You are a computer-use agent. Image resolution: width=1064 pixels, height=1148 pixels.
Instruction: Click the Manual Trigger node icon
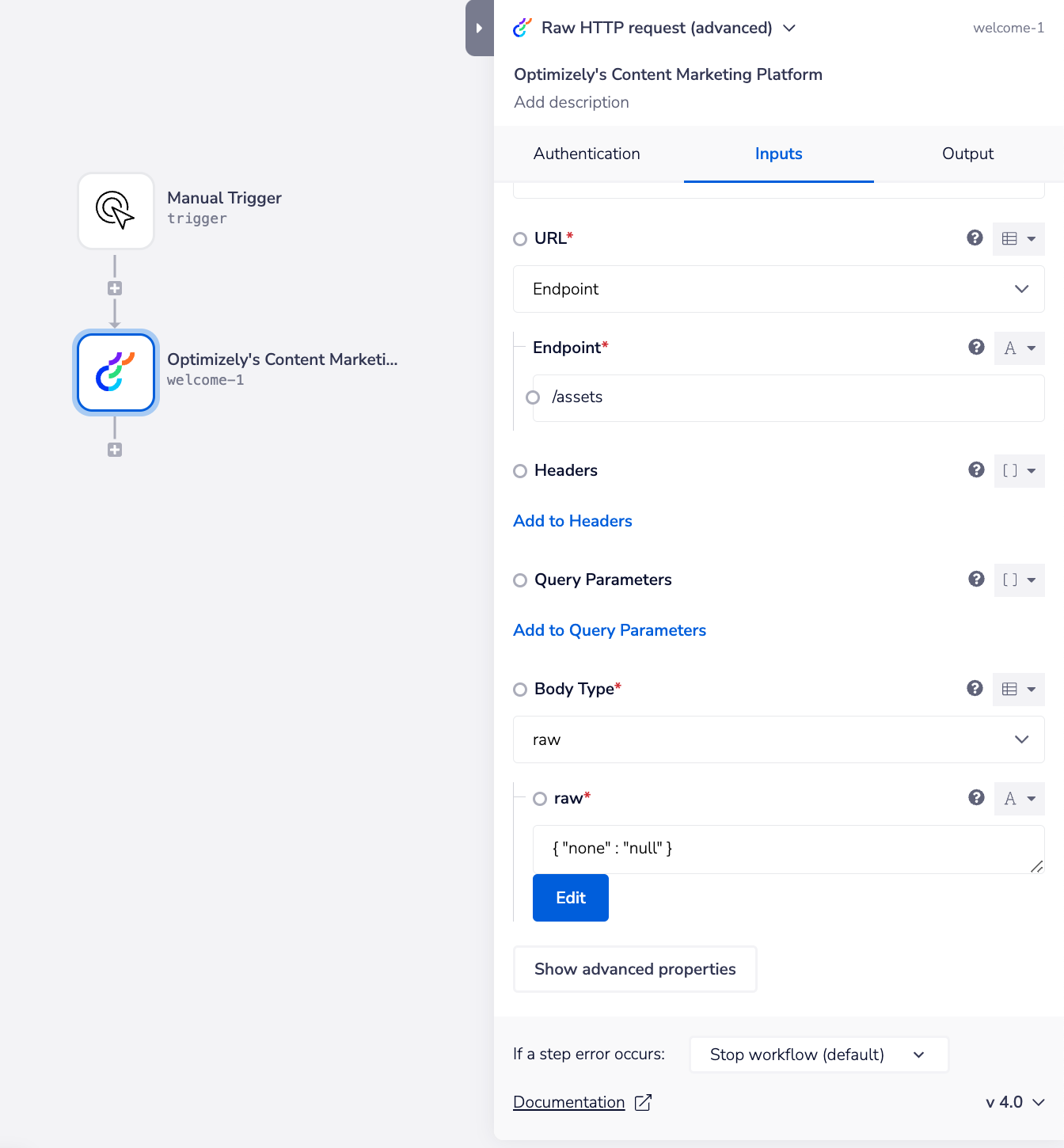(116, 211)
